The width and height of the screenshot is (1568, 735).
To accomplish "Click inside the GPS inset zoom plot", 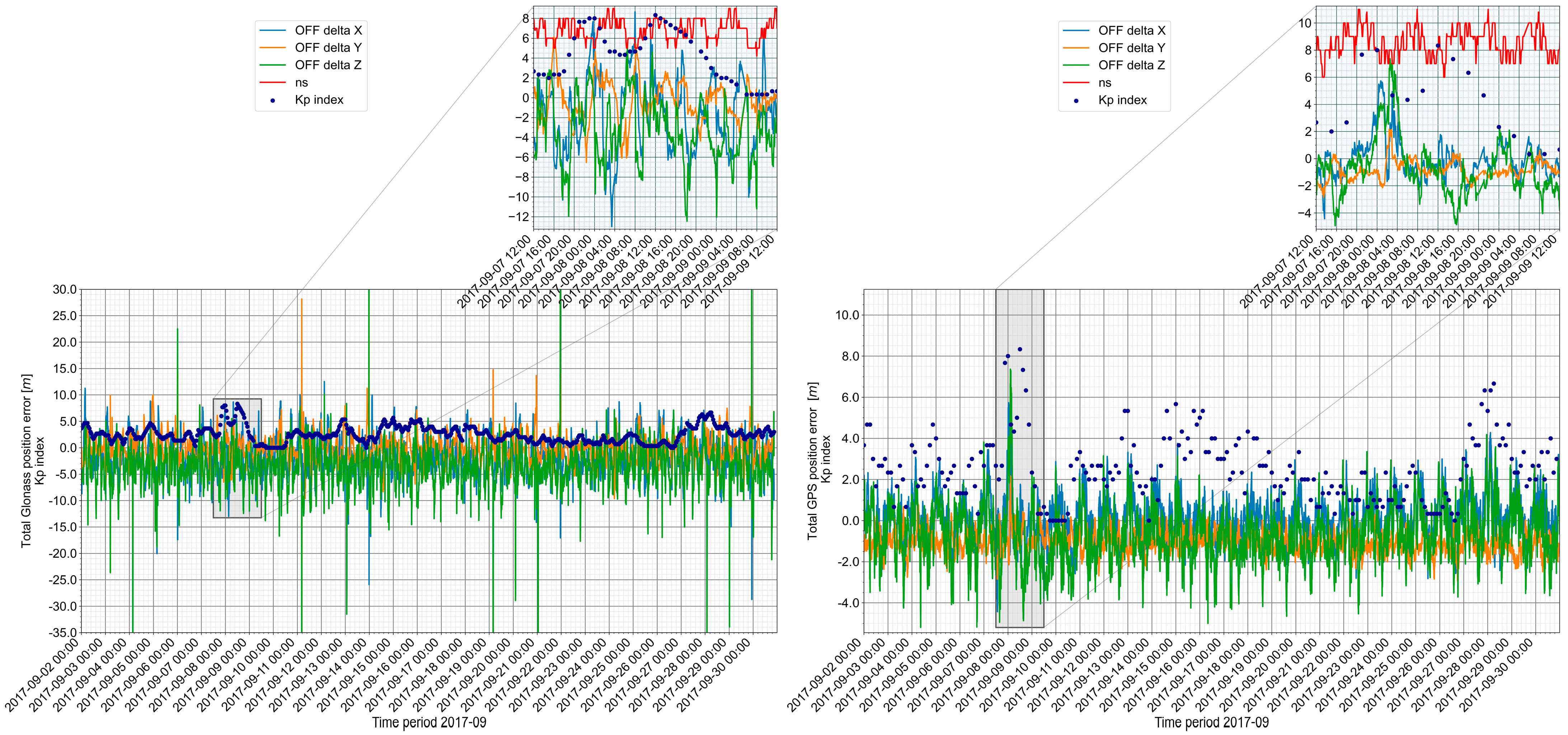I will click(1438, 118).
